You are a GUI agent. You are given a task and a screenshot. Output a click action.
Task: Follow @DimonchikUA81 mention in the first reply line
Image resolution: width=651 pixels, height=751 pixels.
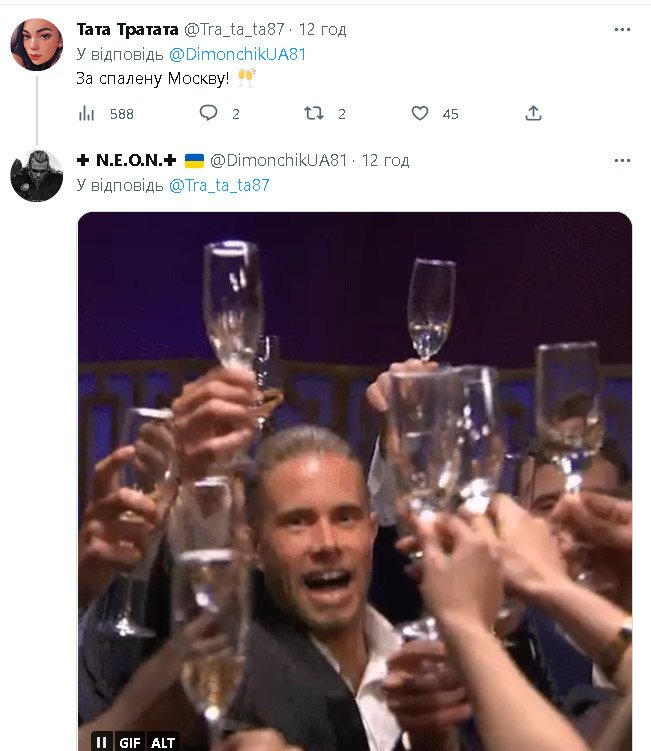click(x=238, y=54)
